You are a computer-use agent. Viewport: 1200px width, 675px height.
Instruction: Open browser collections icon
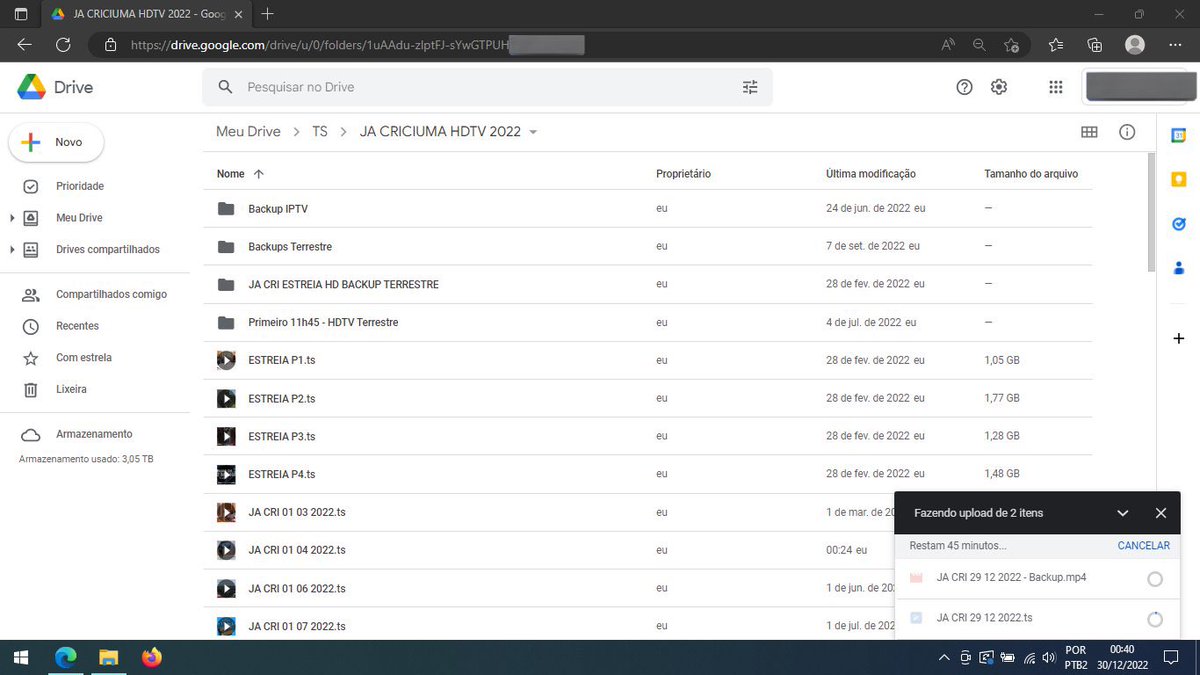(1095, 45)
